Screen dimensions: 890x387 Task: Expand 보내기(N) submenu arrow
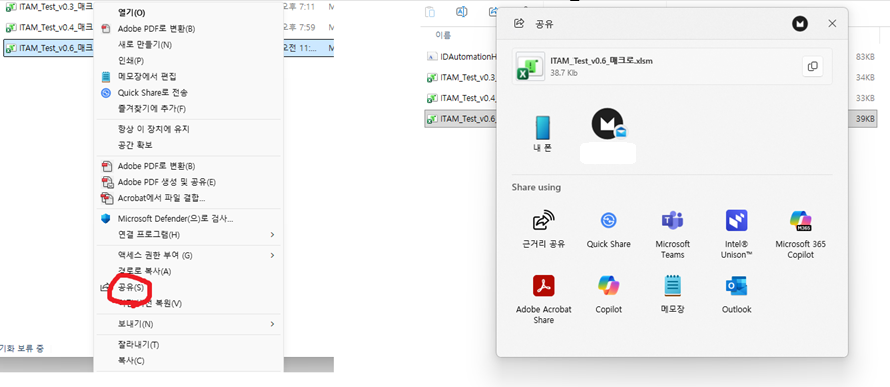(x=272, y=324)
